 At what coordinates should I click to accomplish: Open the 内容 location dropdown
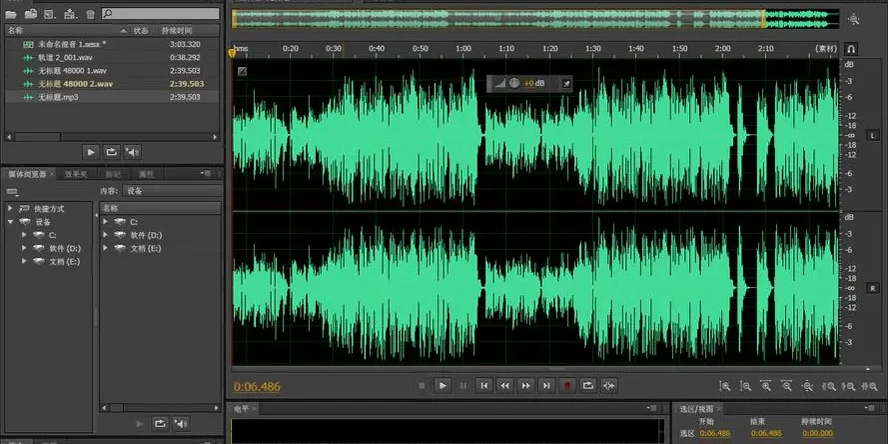coord(170,190)
